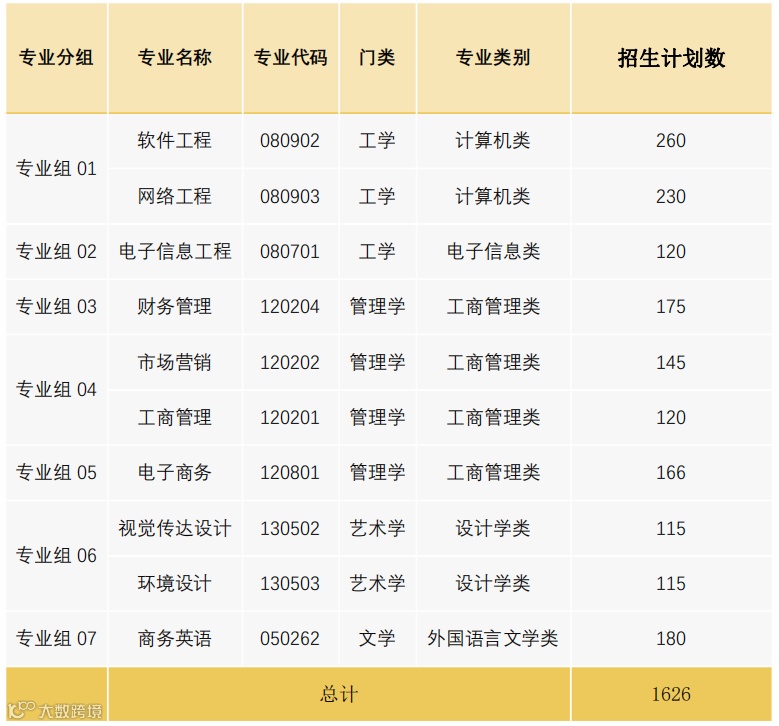This screenshot has height=726, width=779.
Task: Click 设计学类 in the 视觉传达设计 row
Action: [493, 528]
